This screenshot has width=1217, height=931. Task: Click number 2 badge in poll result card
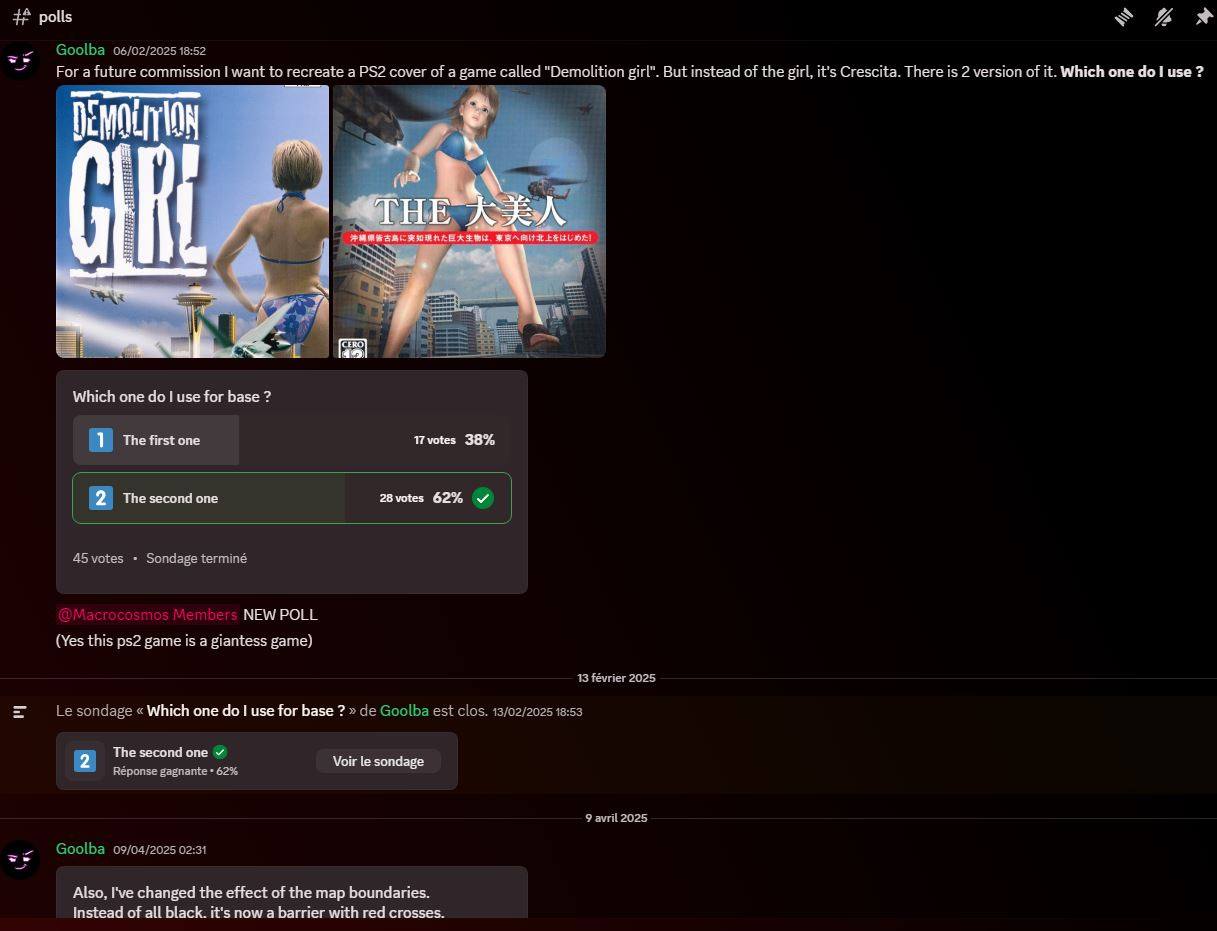point(85,761)
